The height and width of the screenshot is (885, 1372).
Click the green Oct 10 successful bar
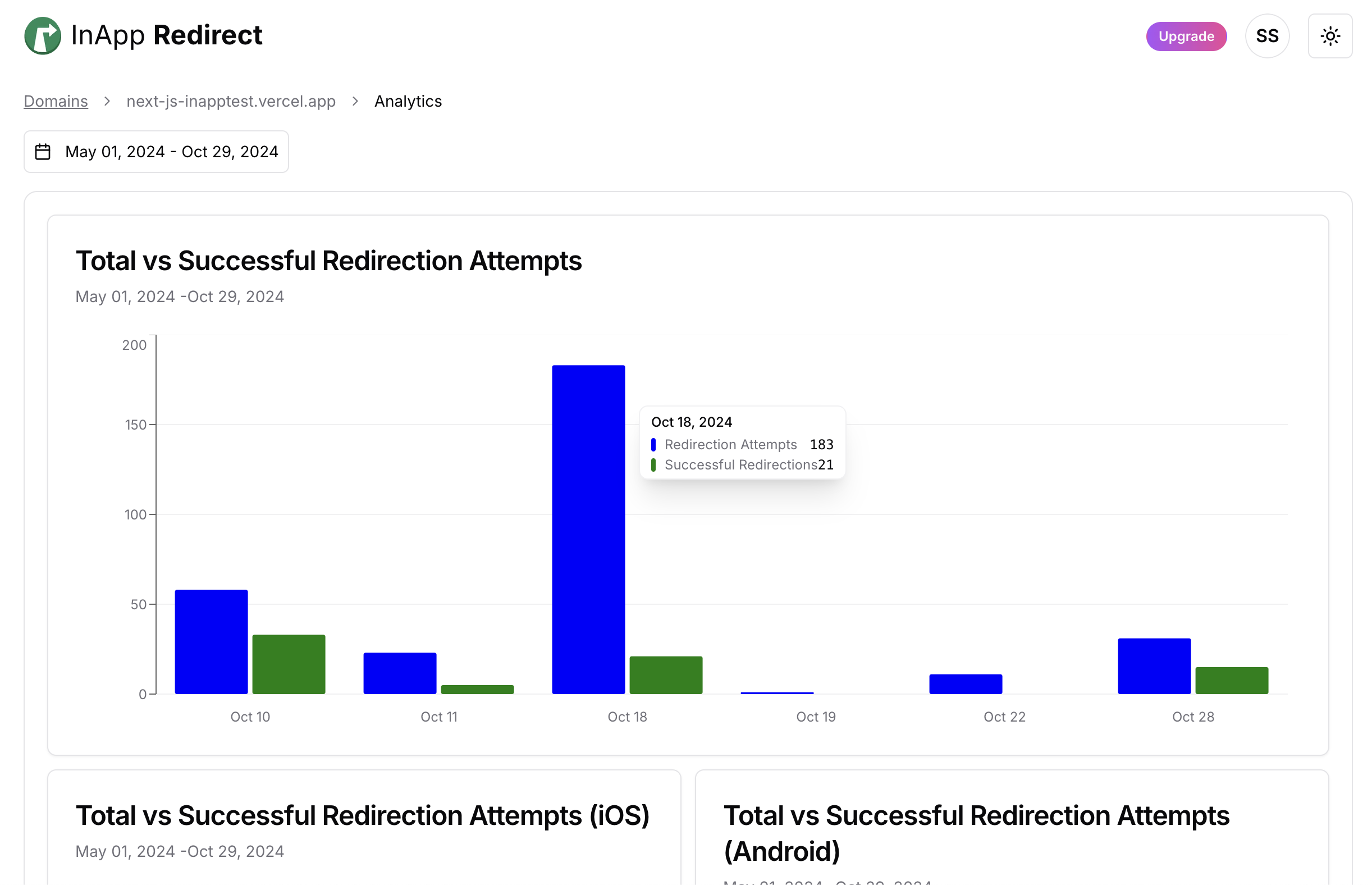point(289,664)
